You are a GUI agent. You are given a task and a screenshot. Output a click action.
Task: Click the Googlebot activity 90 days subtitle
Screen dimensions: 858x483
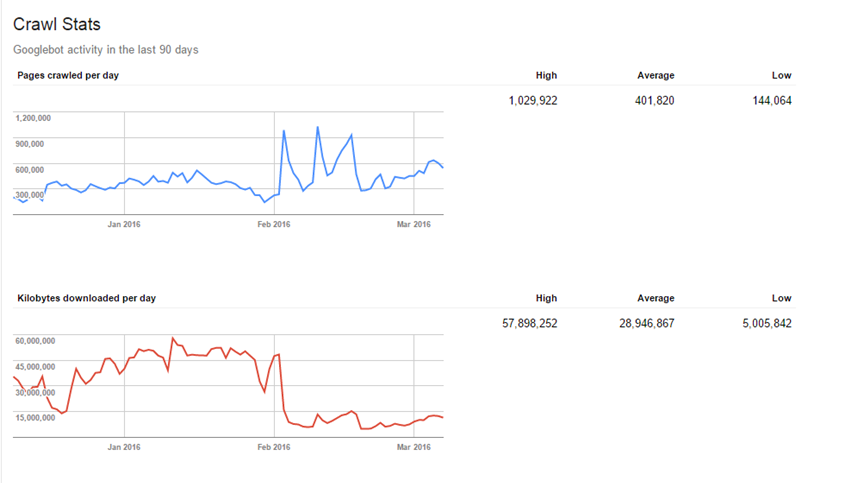click(x=108, y=49)
